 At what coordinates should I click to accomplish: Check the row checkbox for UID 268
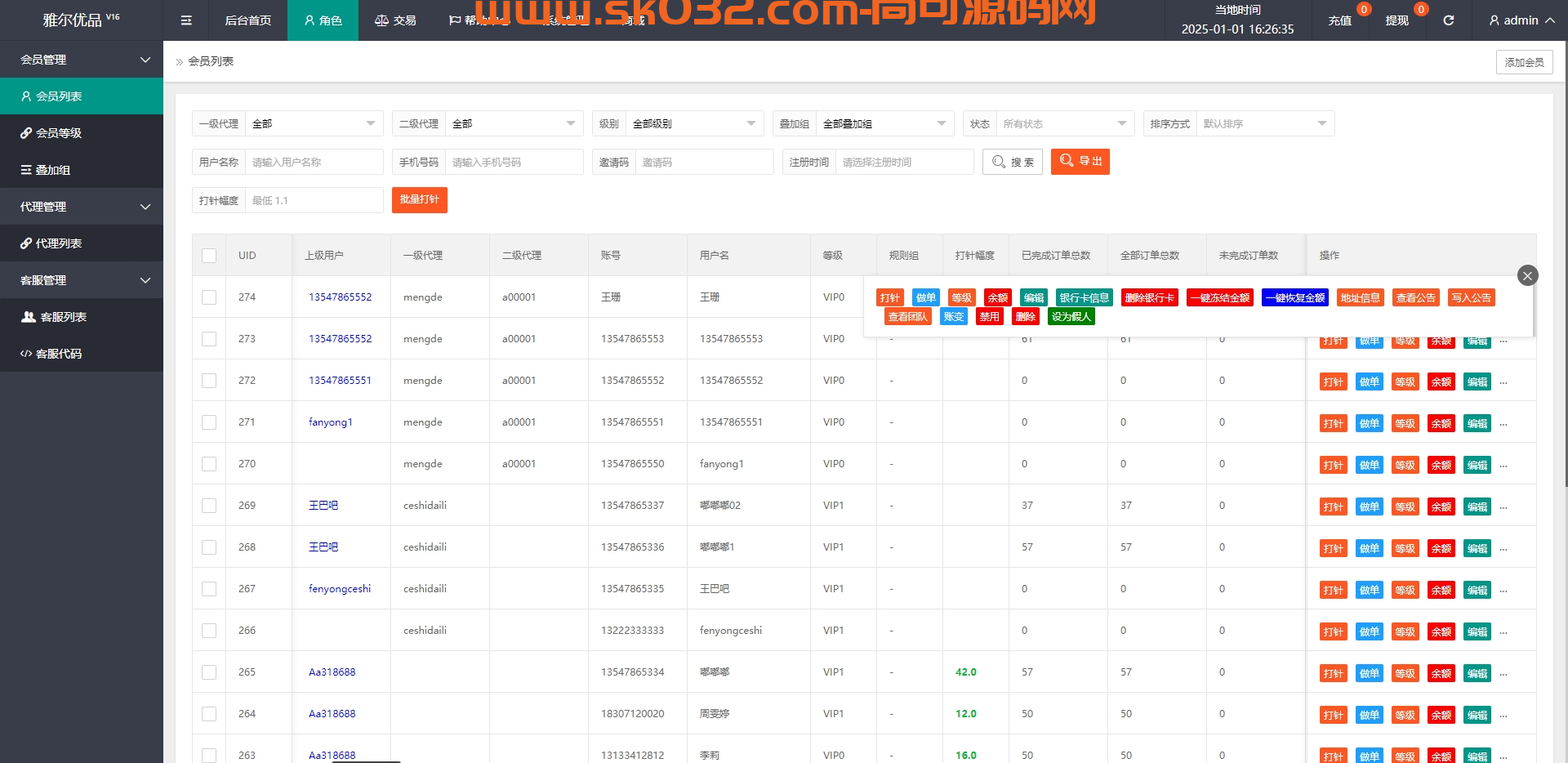coord(209,547)
